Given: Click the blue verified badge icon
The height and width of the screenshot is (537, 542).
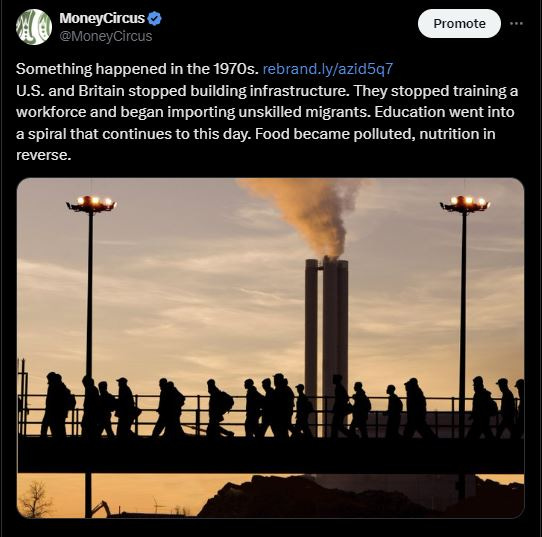Looking at the screenshot, I should point(155,18).
